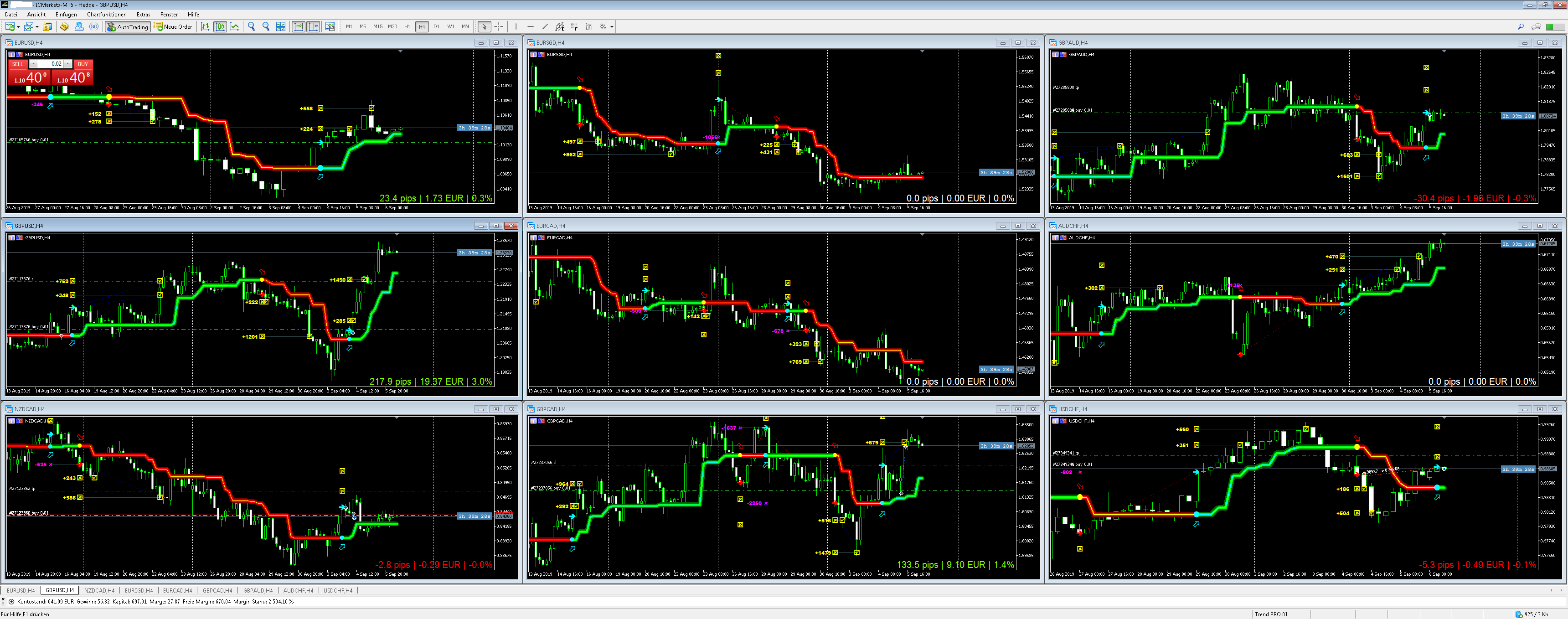Open the chart template save icon
This screenshot has height=619, width=1568.
(330, 27)
